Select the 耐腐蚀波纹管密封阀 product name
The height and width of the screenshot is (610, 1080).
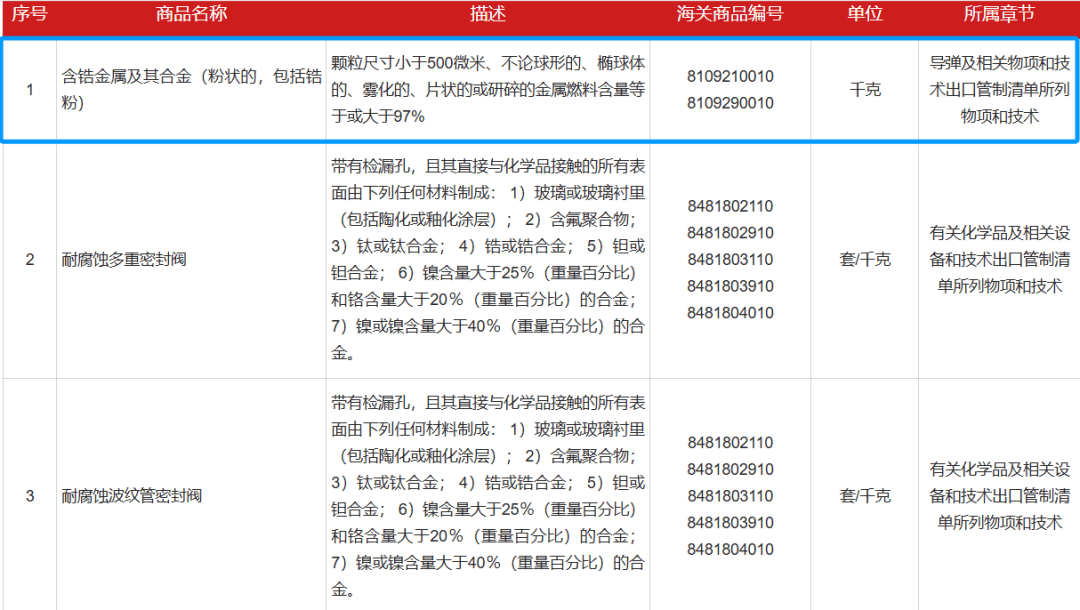[131, 496]
